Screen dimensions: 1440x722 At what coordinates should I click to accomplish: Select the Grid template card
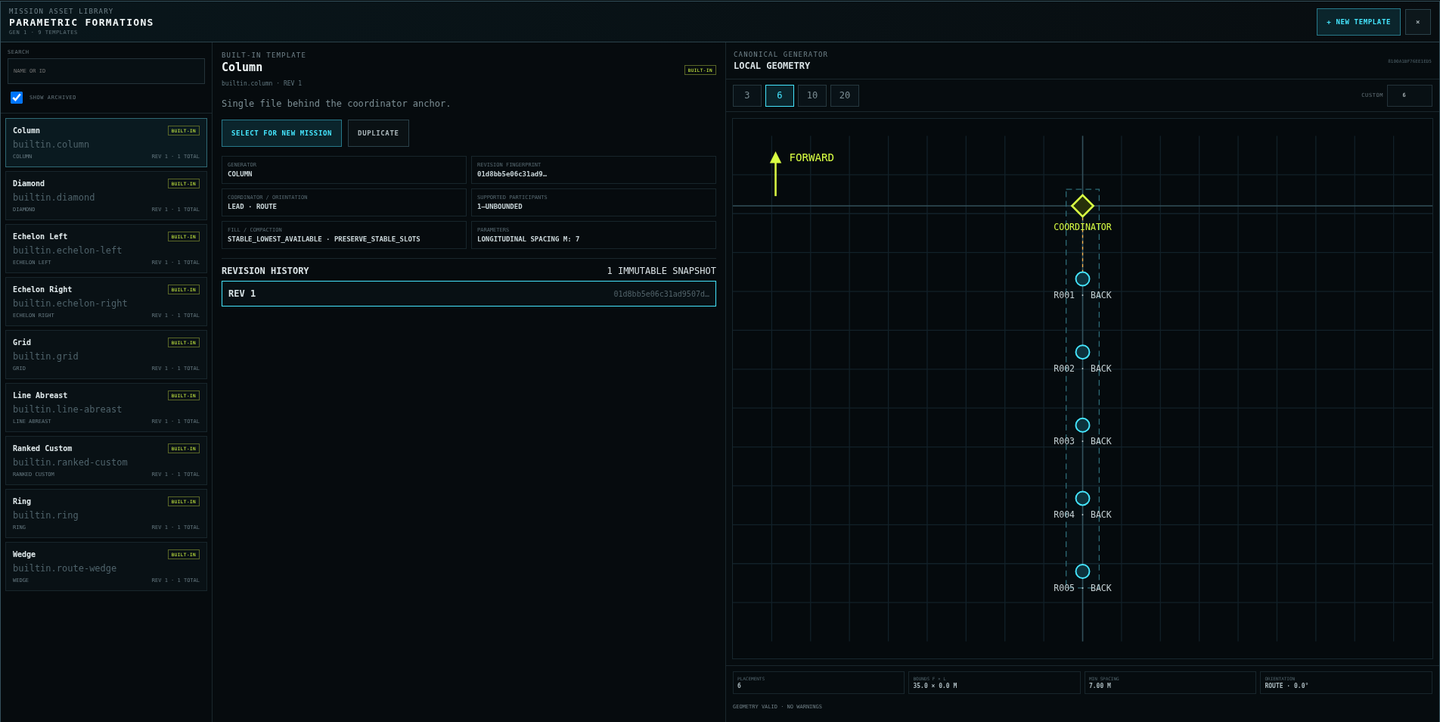[x=106, y=354]
